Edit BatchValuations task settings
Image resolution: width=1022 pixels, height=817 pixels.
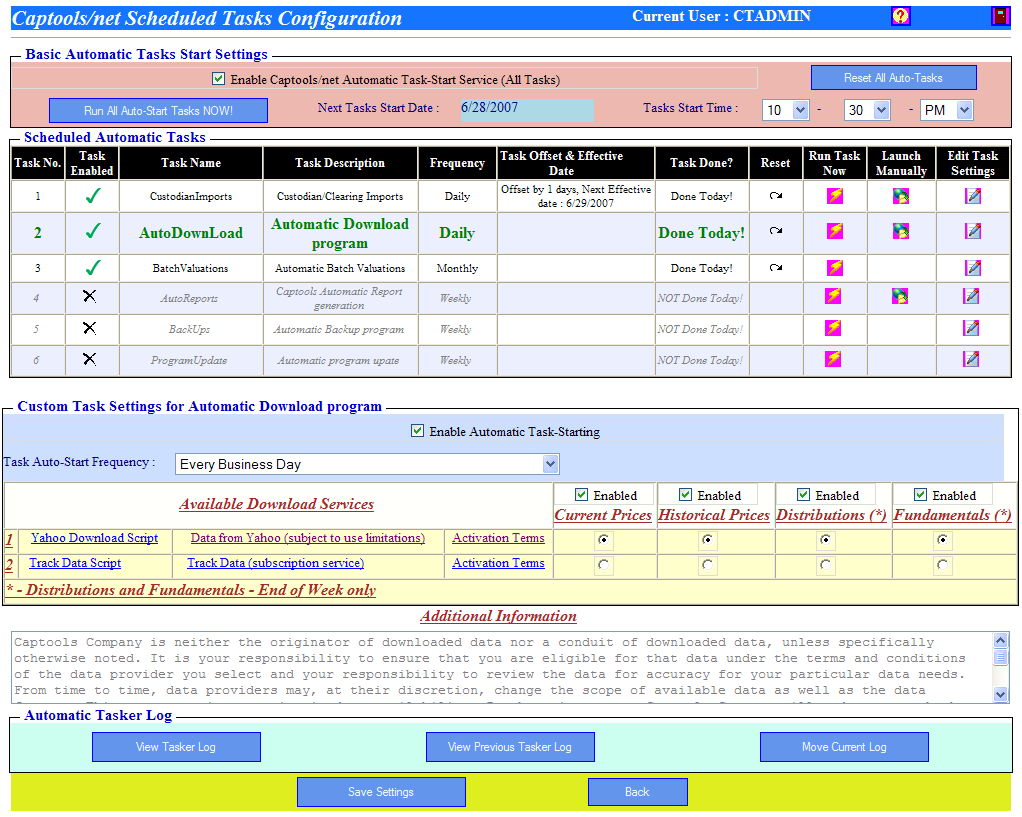[972, 268]
